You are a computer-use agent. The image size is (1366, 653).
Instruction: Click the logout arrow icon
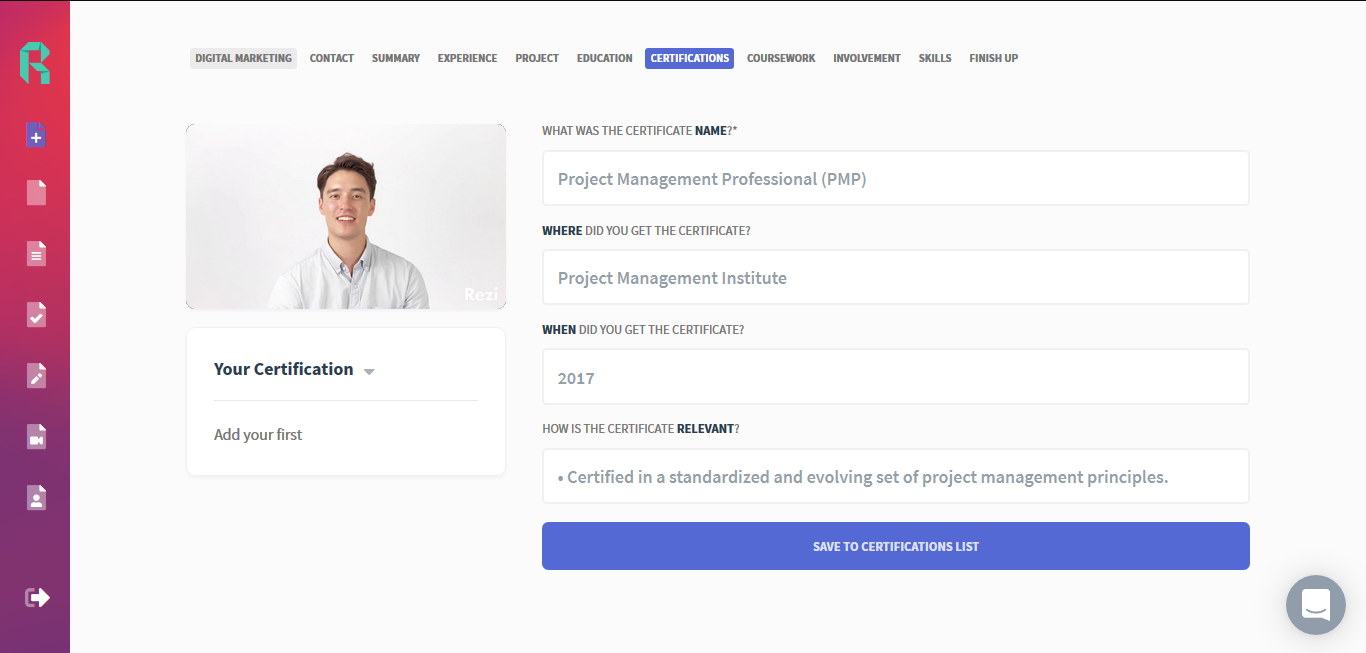[x=37, y=597]
